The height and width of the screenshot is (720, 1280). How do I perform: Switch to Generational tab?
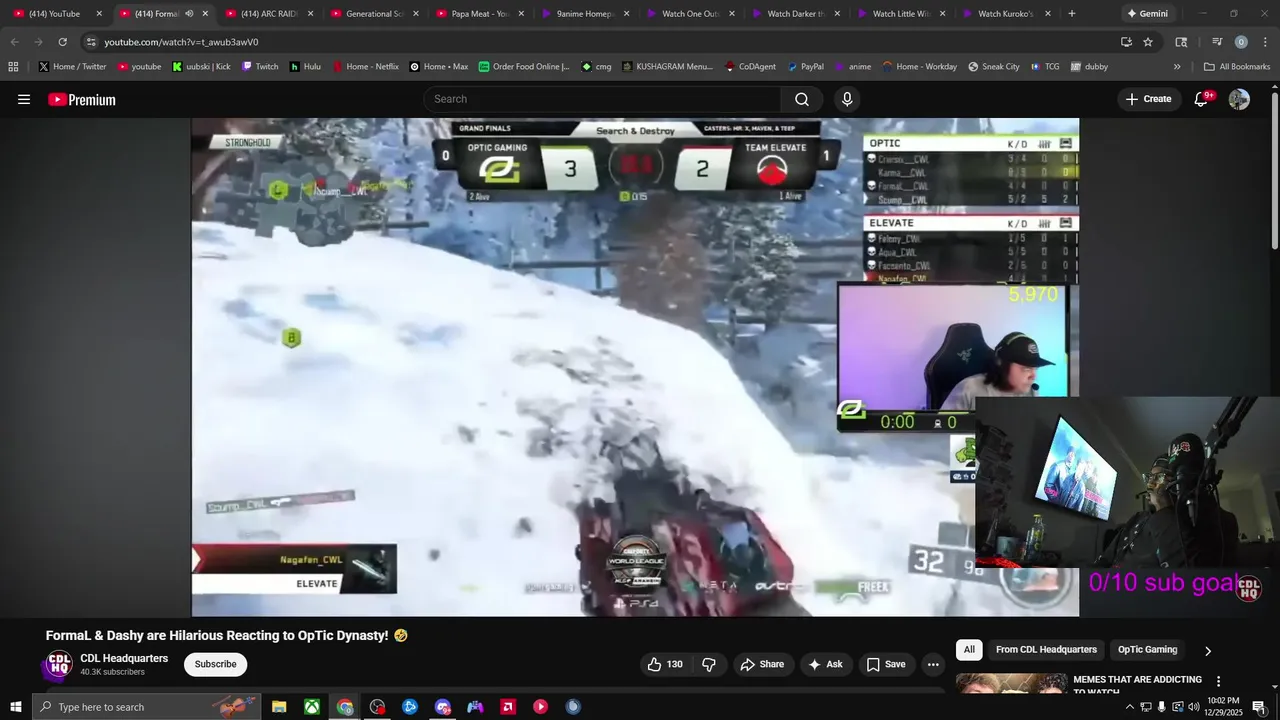point(373,14)
